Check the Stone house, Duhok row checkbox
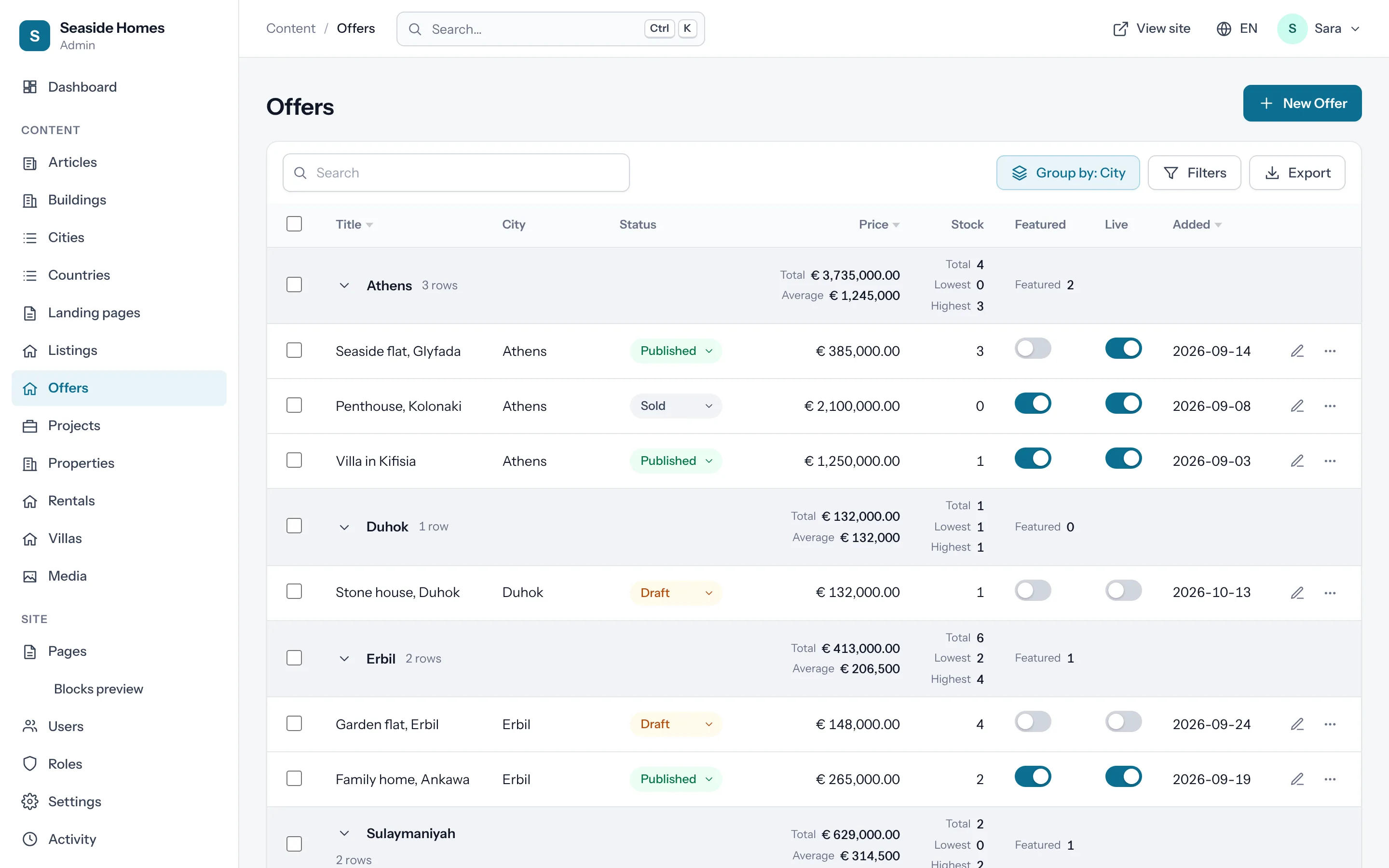 click(294, 591)
